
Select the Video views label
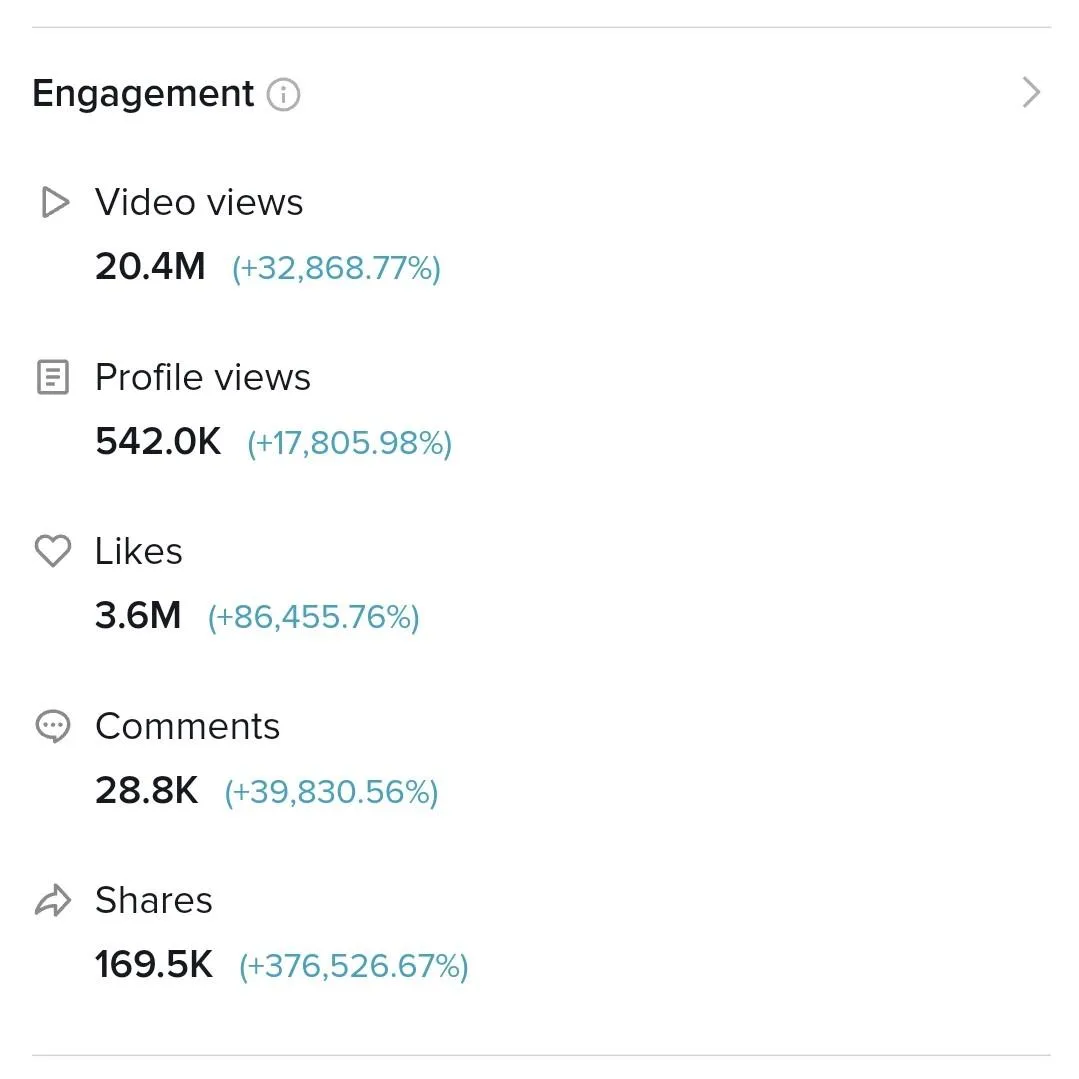point(199,202)
